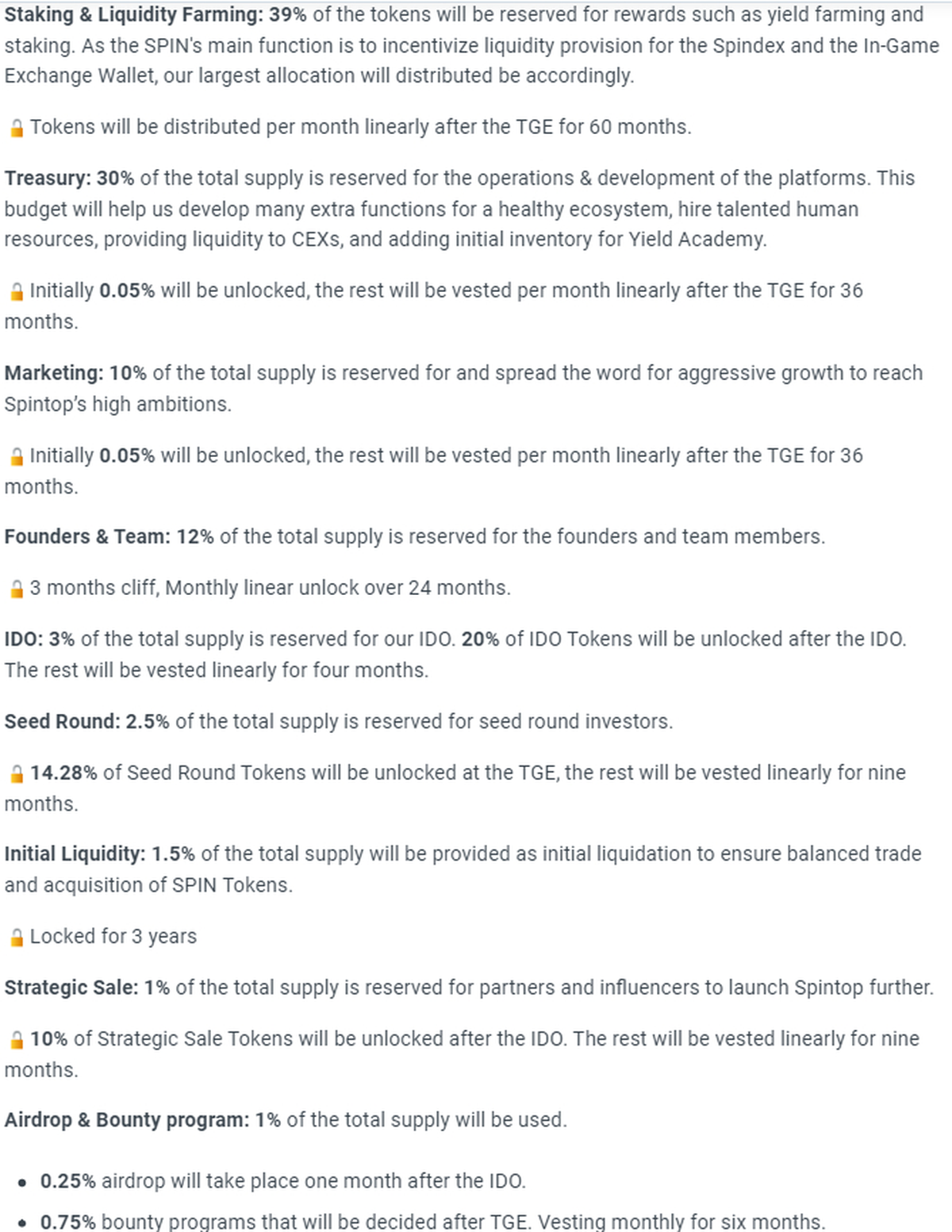
Task: Click the lock icon beside "3 months cliff"
Action: point(17,589)
